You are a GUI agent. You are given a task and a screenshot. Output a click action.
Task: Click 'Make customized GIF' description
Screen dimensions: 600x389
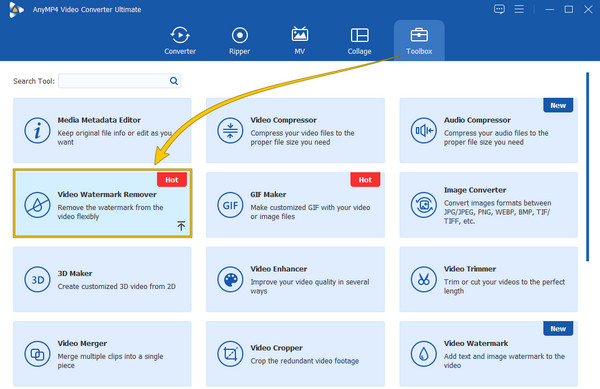click(310, 212)
